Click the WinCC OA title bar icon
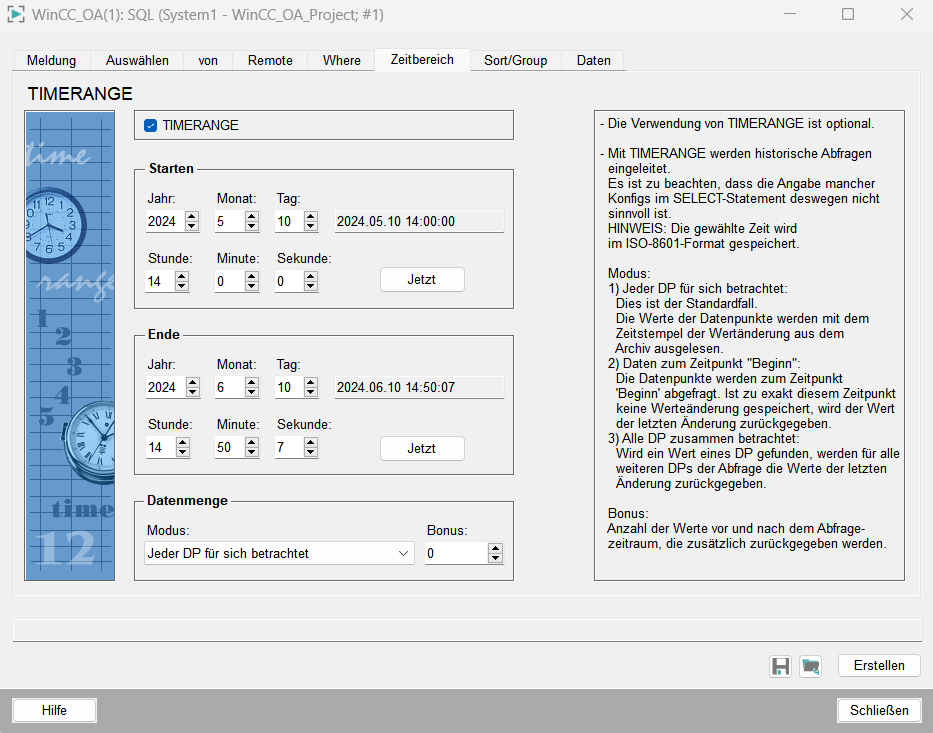 (x=15, y=15)
